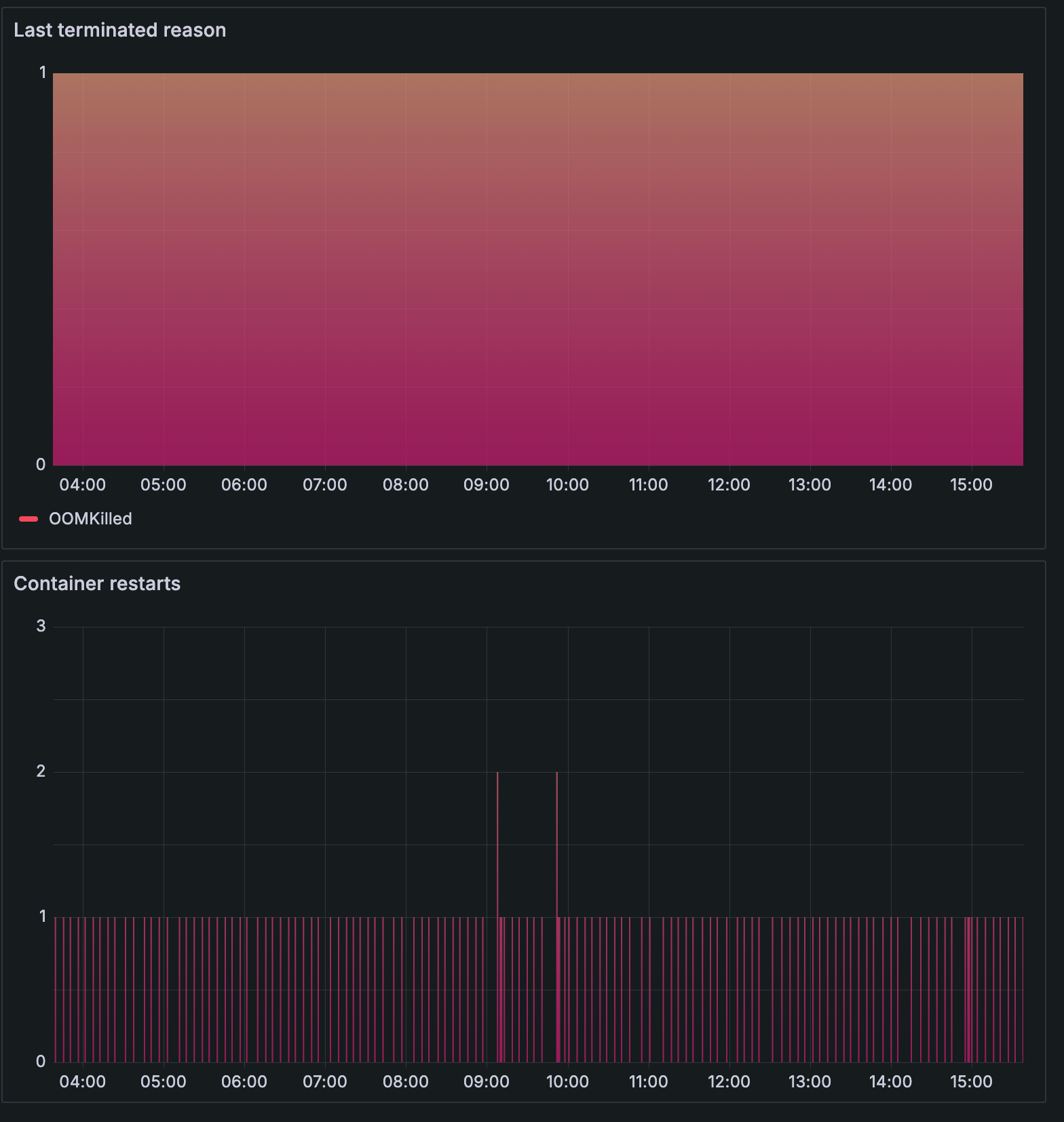The height and width of the screenshot is (1122, 1064).
Task: Click y-axis value 3 in Container restarts
Action: pos(41,626)
